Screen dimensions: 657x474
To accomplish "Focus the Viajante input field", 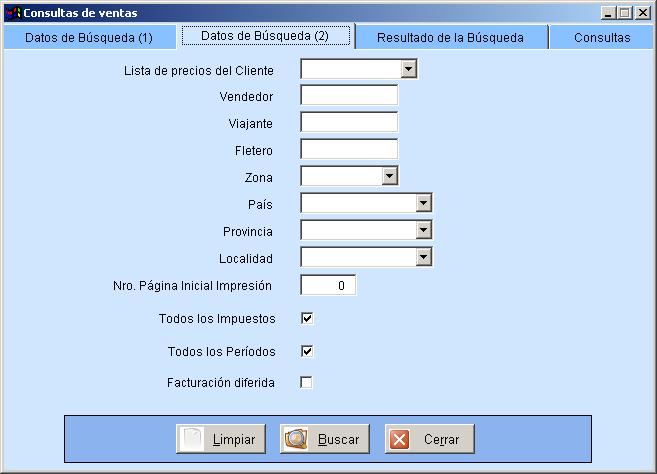I will 349,122.
